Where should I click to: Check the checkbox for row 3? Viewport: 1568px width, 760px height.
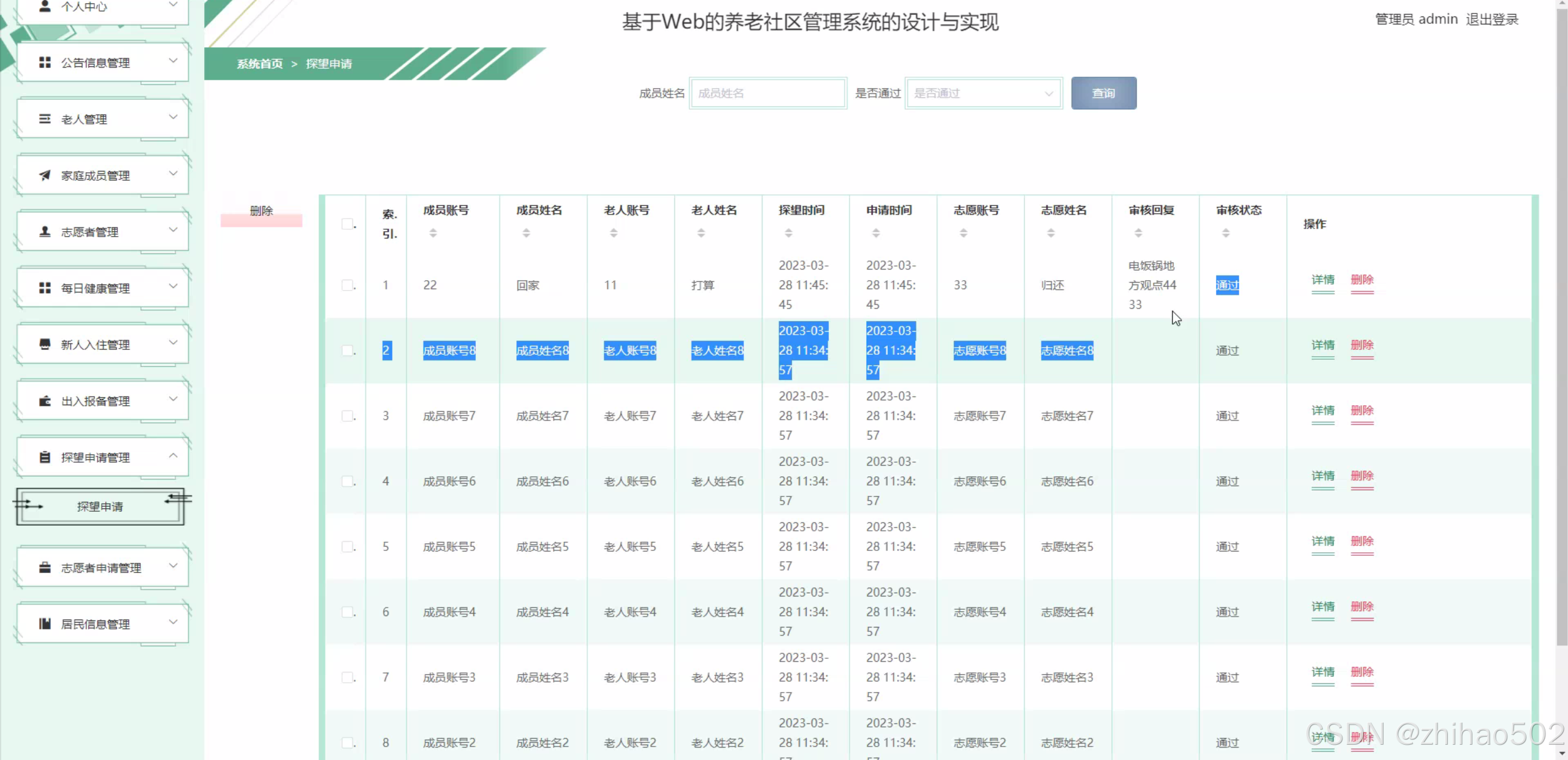(348, 416)
